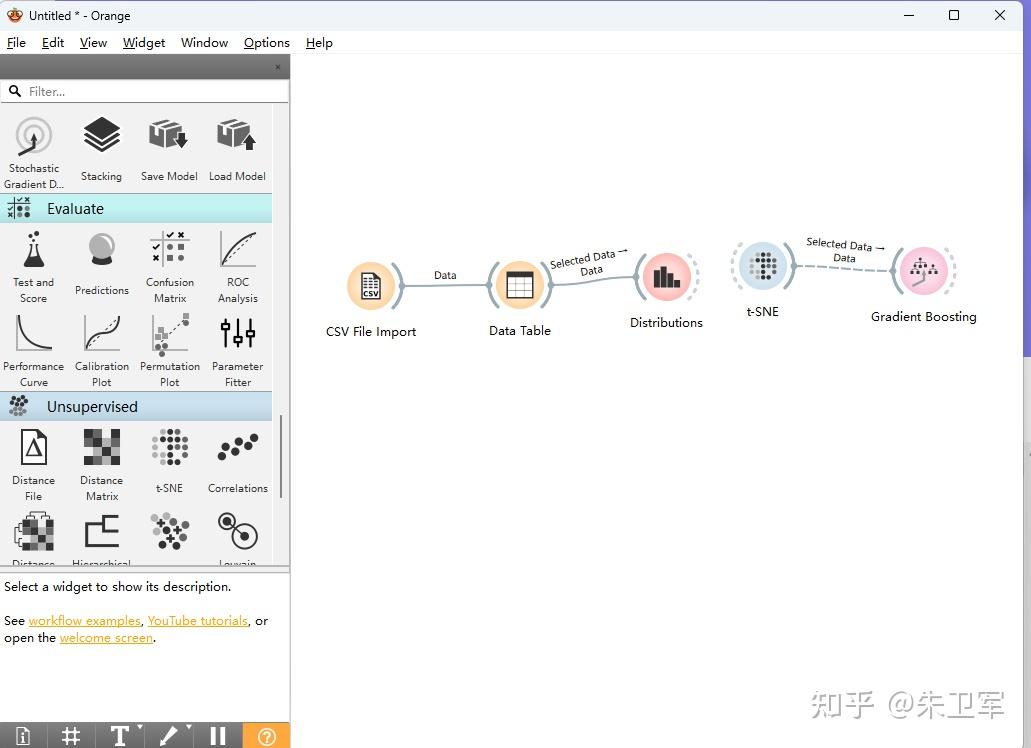The height and width of the screenshot is (748, 1031).
Task: Select the Stochastic Gradient Descent widget
Action: [x=34, y=153]
